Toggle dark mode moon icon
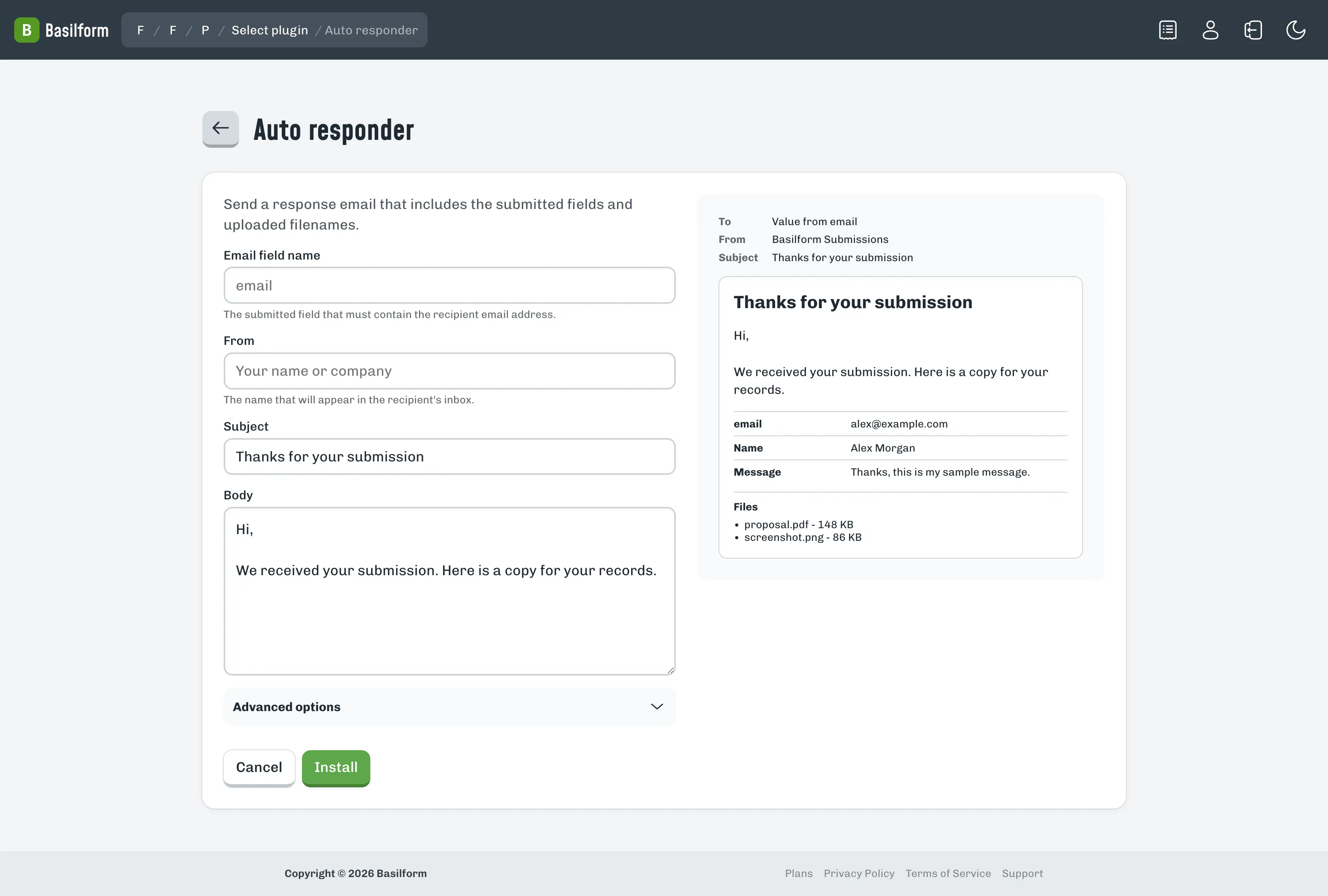Viewport: 1328px width, 896px height. (1296, 30)
